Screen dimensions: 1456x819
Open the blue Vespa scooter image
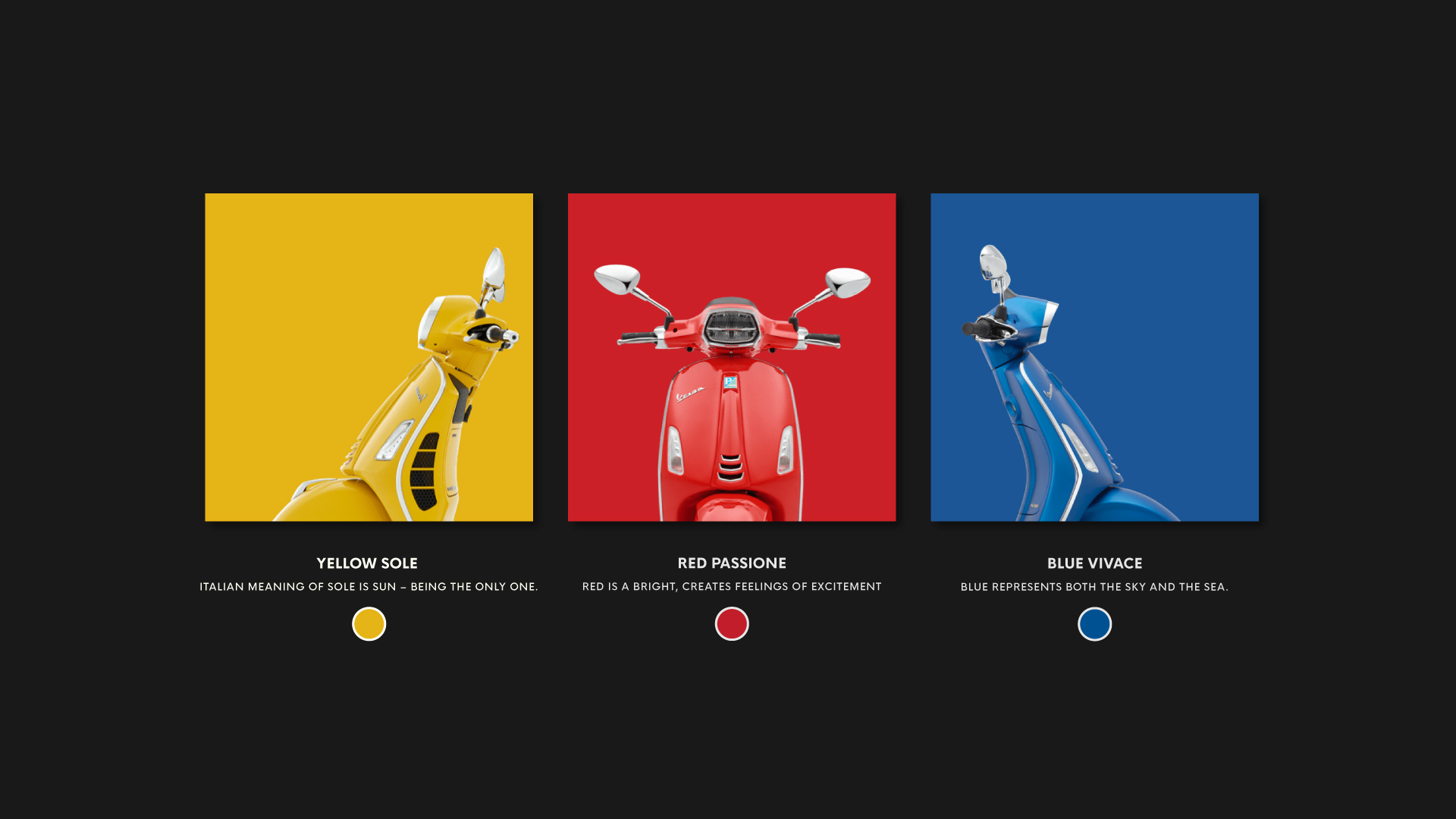tap(1094, 357)
